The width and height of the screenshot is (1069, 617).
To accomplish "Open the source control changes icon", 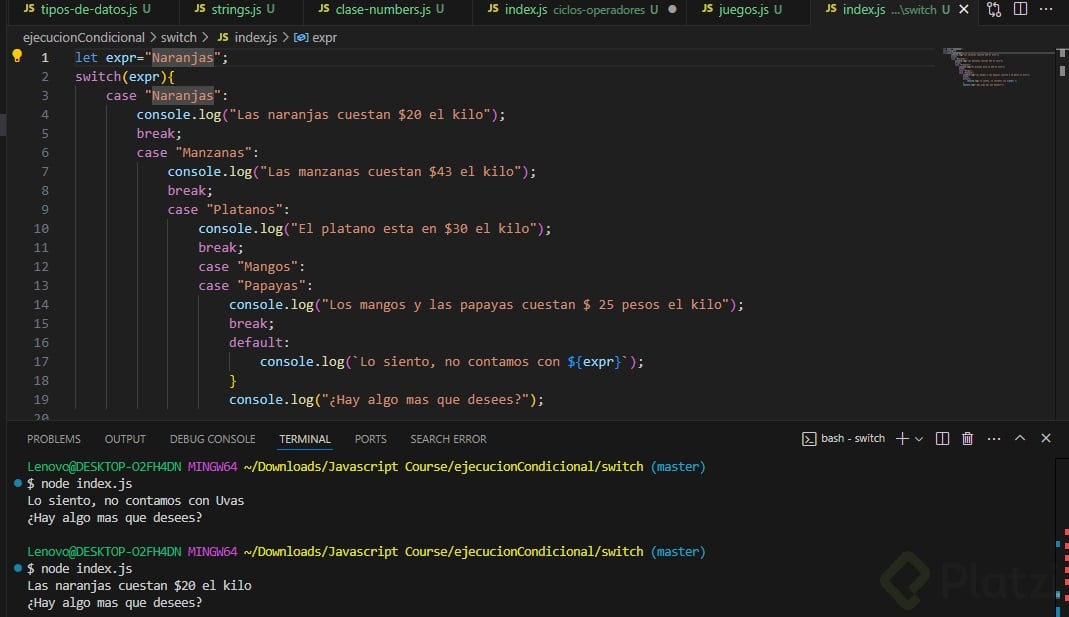I will coord(994,10).
